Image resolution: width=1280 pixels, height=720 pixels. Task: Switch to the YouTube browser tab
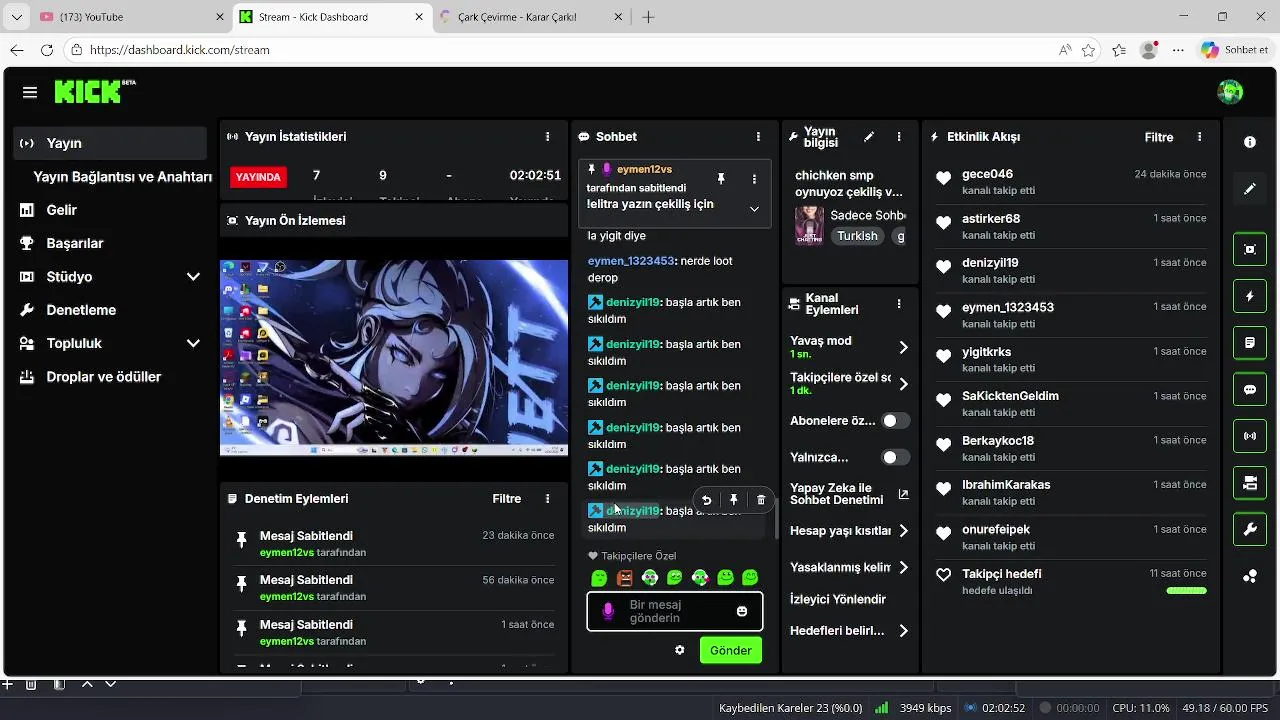click(130, 17)
